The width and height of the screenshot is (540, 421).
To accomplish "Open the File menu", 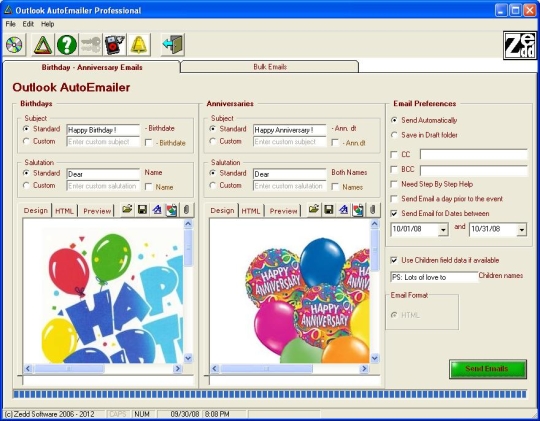I will [10, 24].
